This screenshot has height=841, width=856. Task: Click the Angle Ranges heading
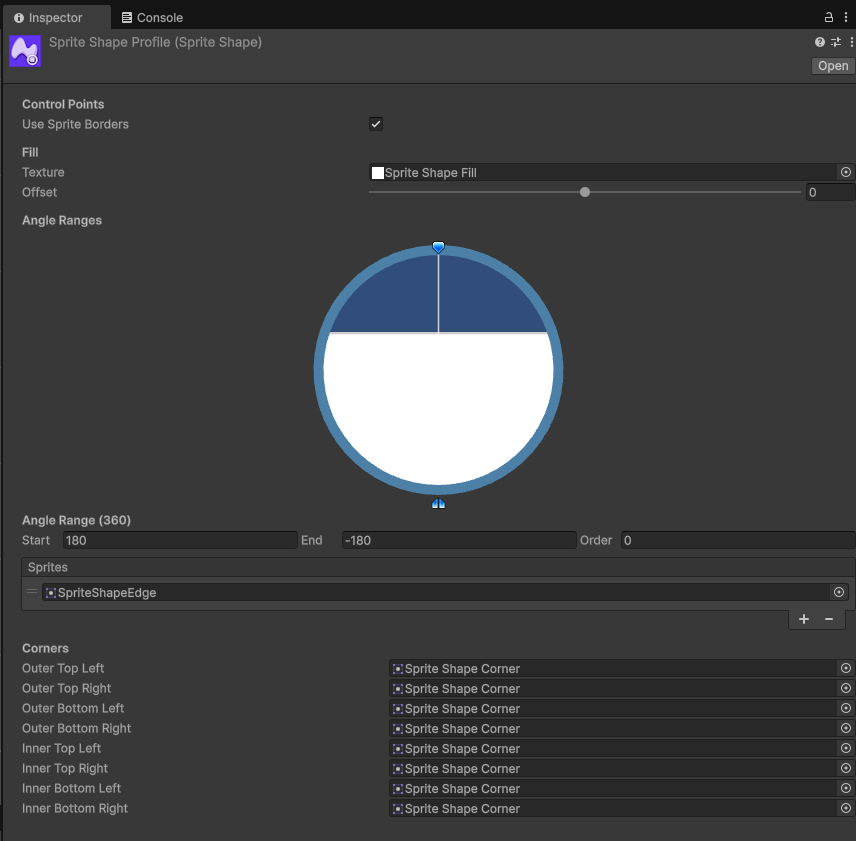62,220
